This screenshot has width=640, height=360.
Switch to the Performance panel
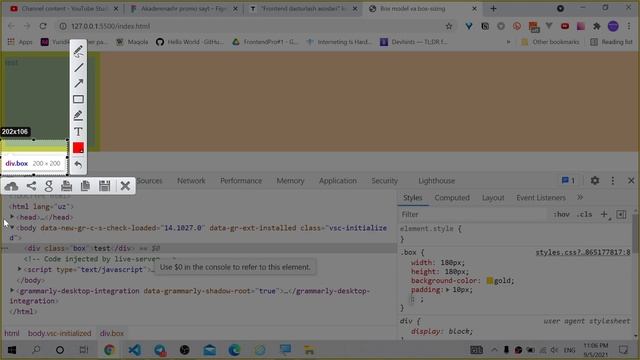coord(241,180)
